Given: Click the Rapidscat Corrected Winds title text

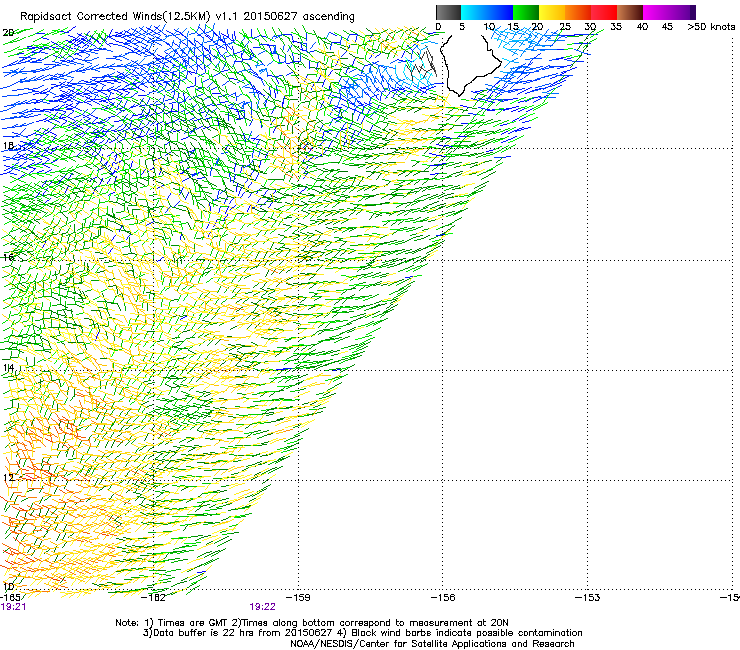Looking at the screenshot, I should [x=187, y=16].
